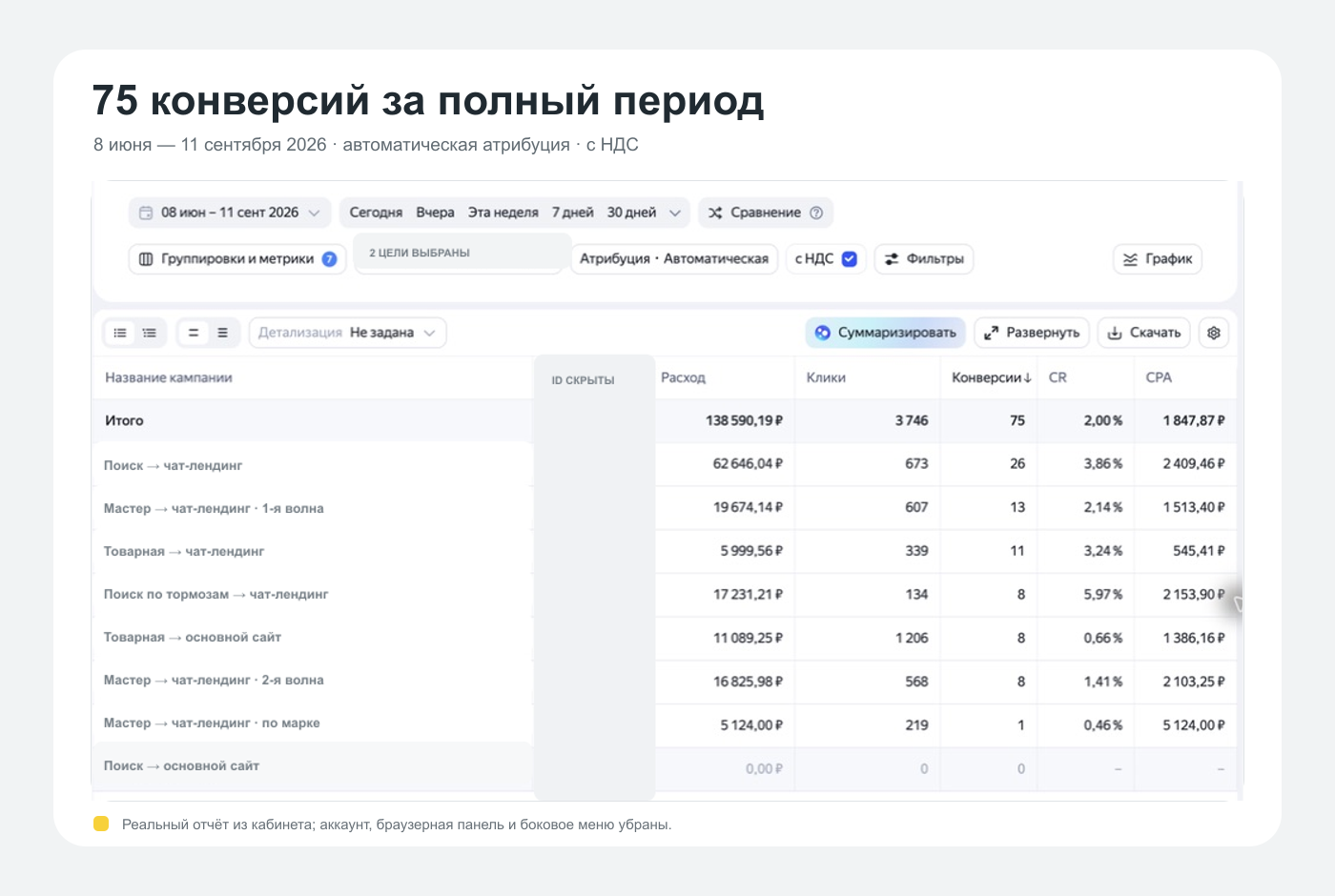Open the date range dropdown 08 июн – 11 сент 2026

230,213
